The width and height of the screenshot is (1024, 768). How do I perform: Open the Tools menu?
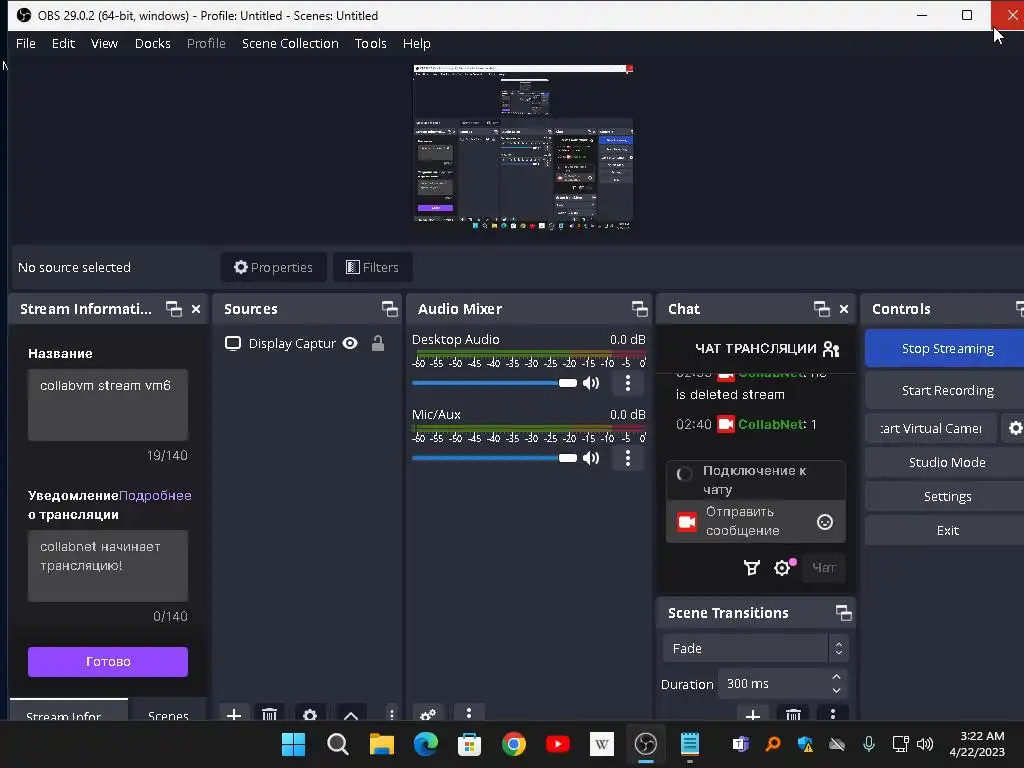click(370, 43)
